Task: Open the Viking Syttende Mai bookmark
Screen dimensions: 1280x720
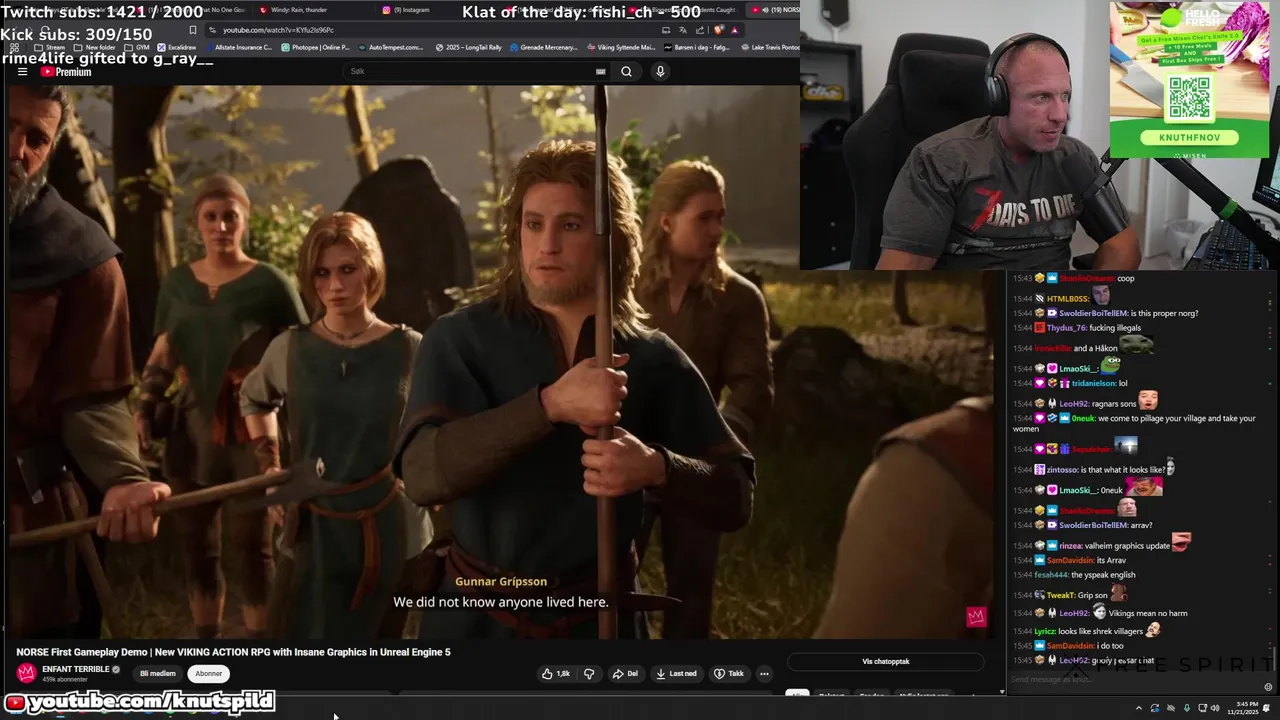Action: (620, 47)
